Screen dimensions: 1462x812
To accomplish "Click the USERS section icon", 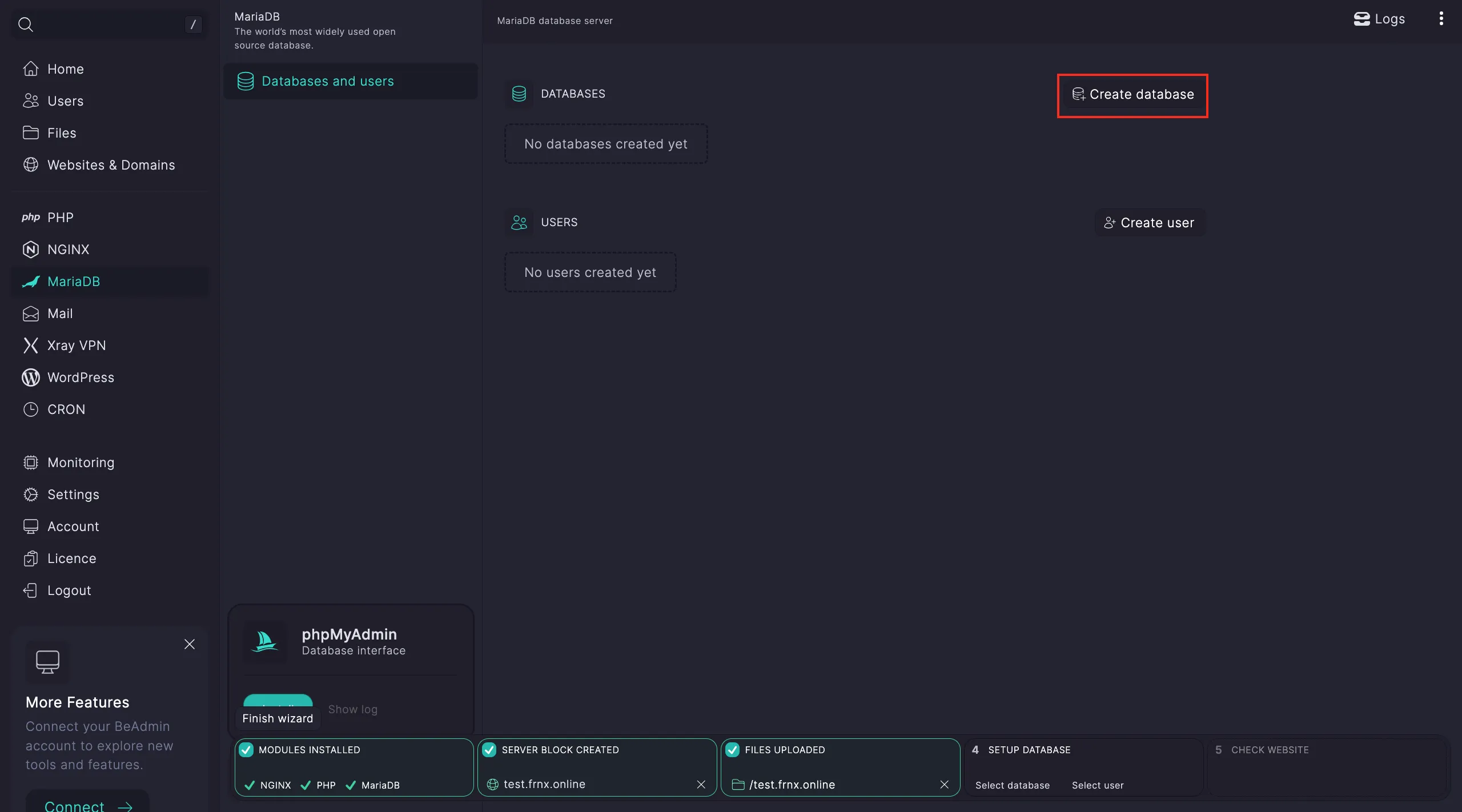I will (519, 222).
